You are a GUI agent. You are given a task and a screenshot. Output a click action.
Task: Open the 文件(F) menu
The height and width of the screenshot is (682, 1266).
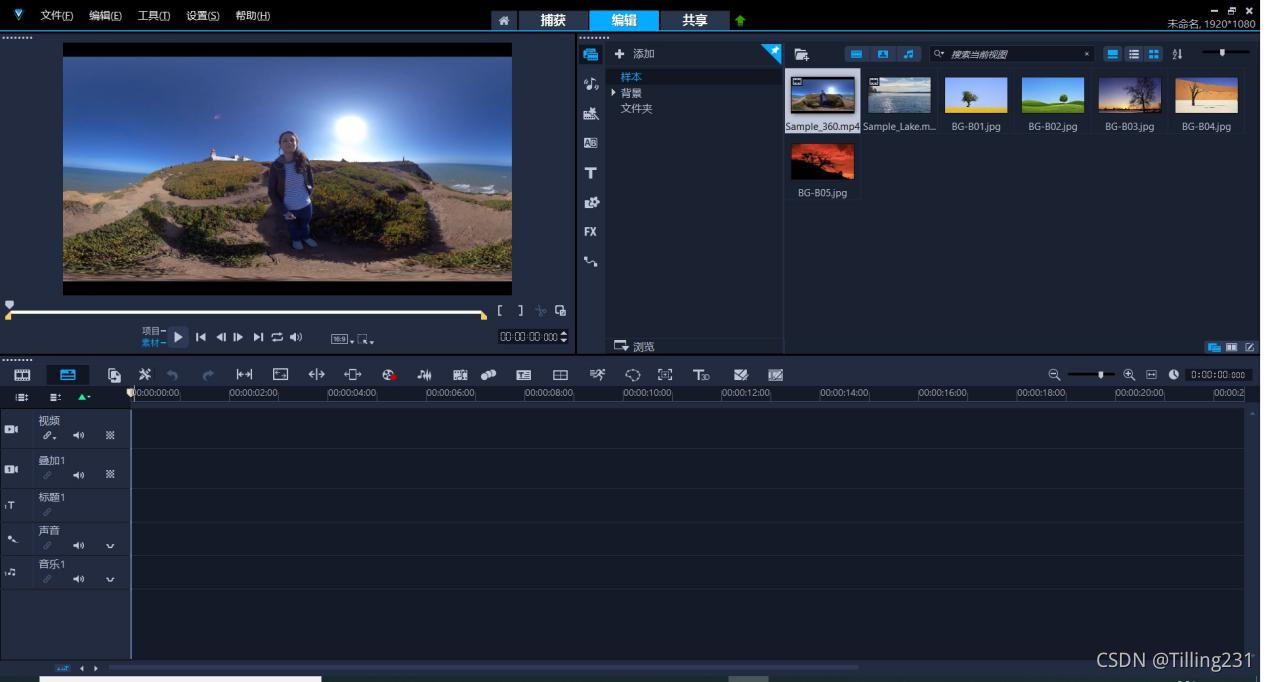pos(56,16)
